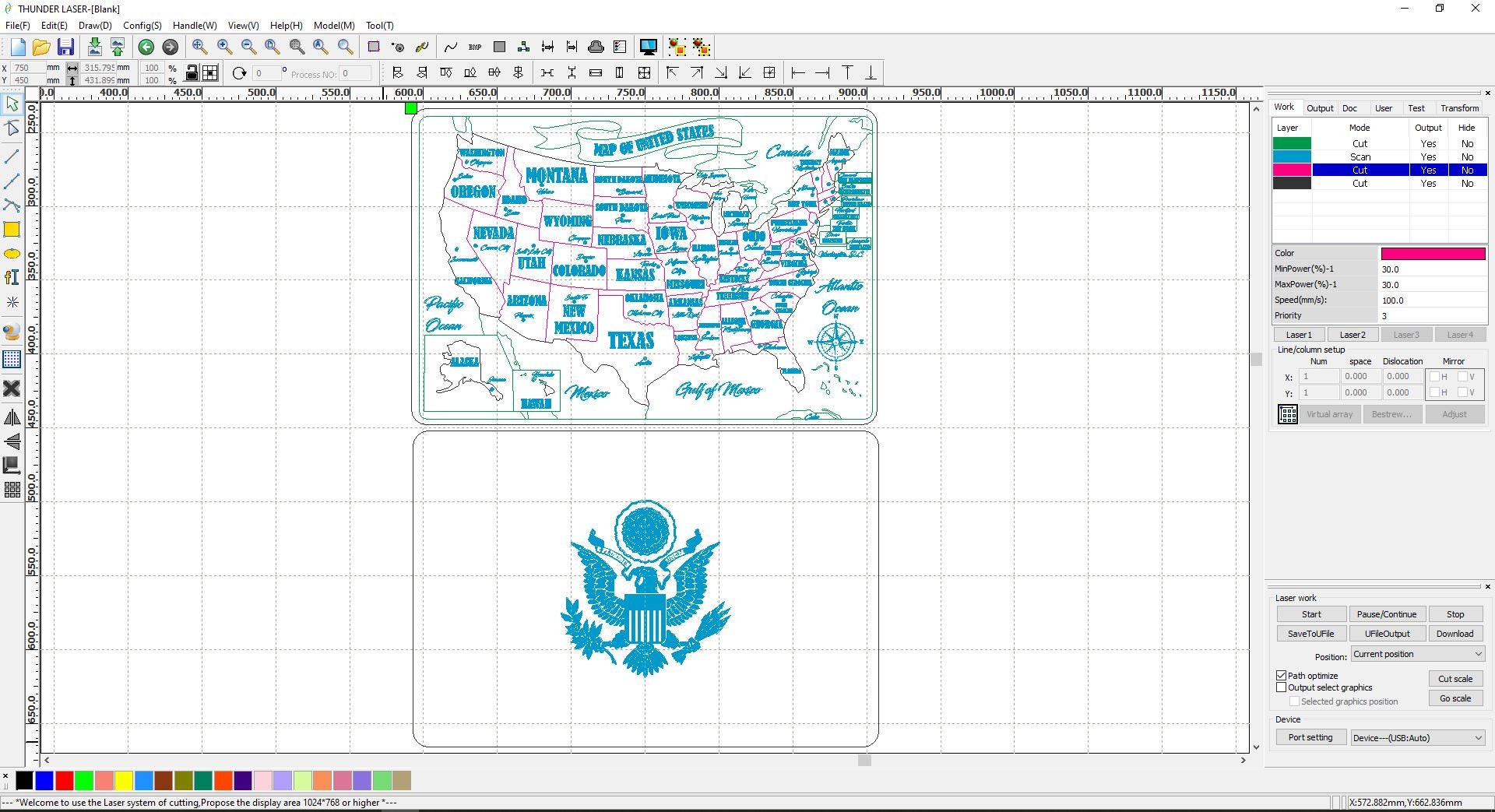Image resolution: width=1495 pixels, height=812 pixels.
Task: Click the Pan view magnifier icon
Action: pyautogui.click(x=199, y=47)
